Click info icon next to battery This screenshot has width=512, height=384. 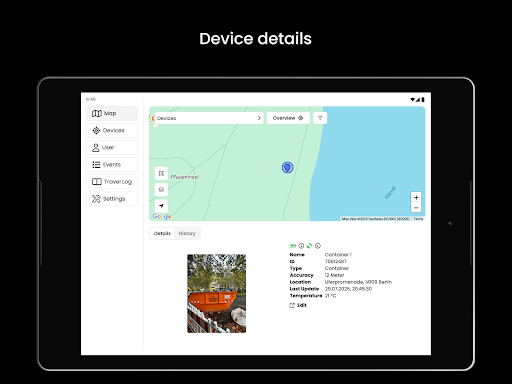(301, 246)
